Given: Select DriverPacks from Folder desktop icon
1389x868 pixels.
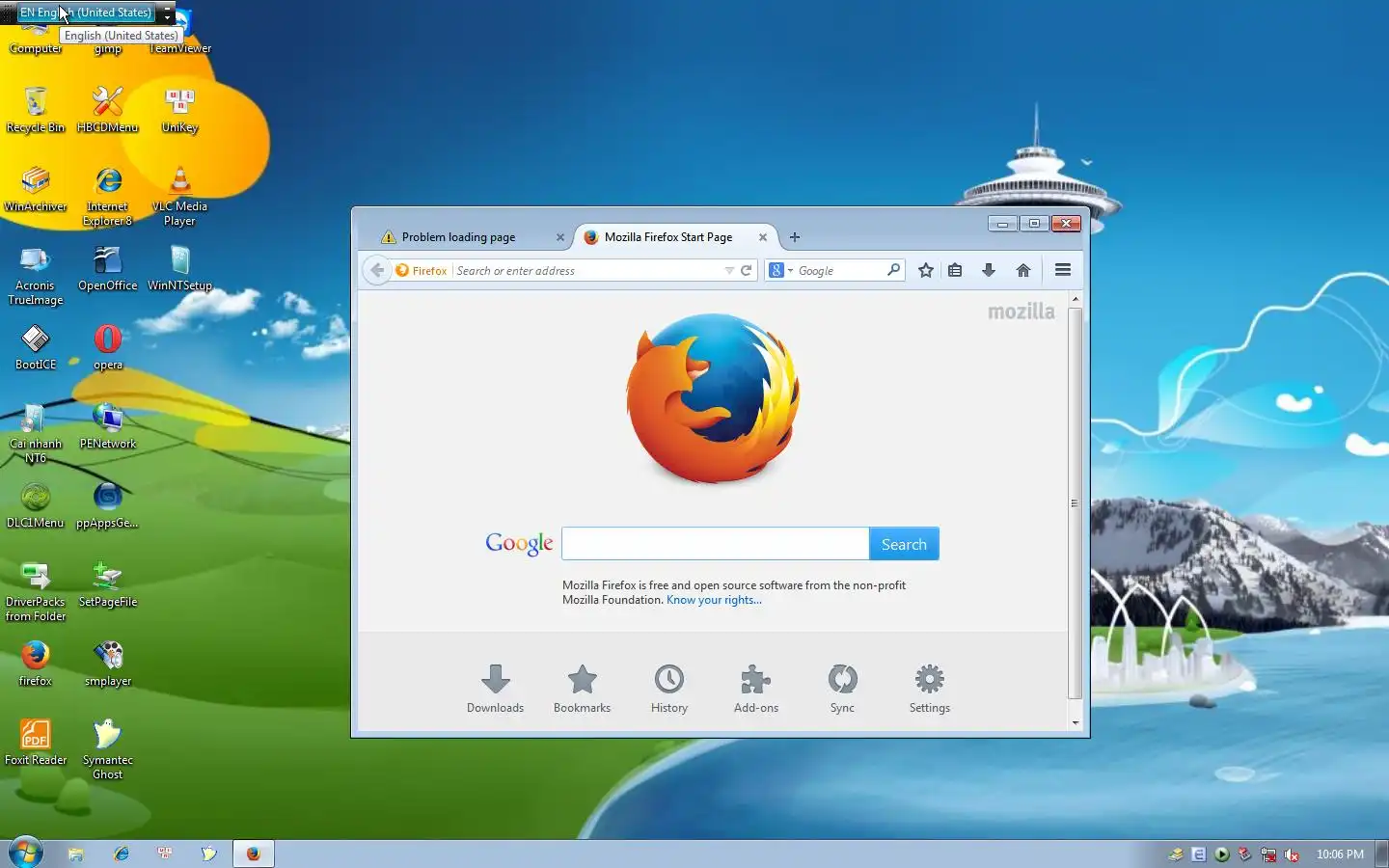Looking at the screenshot, I should point(36,591).
